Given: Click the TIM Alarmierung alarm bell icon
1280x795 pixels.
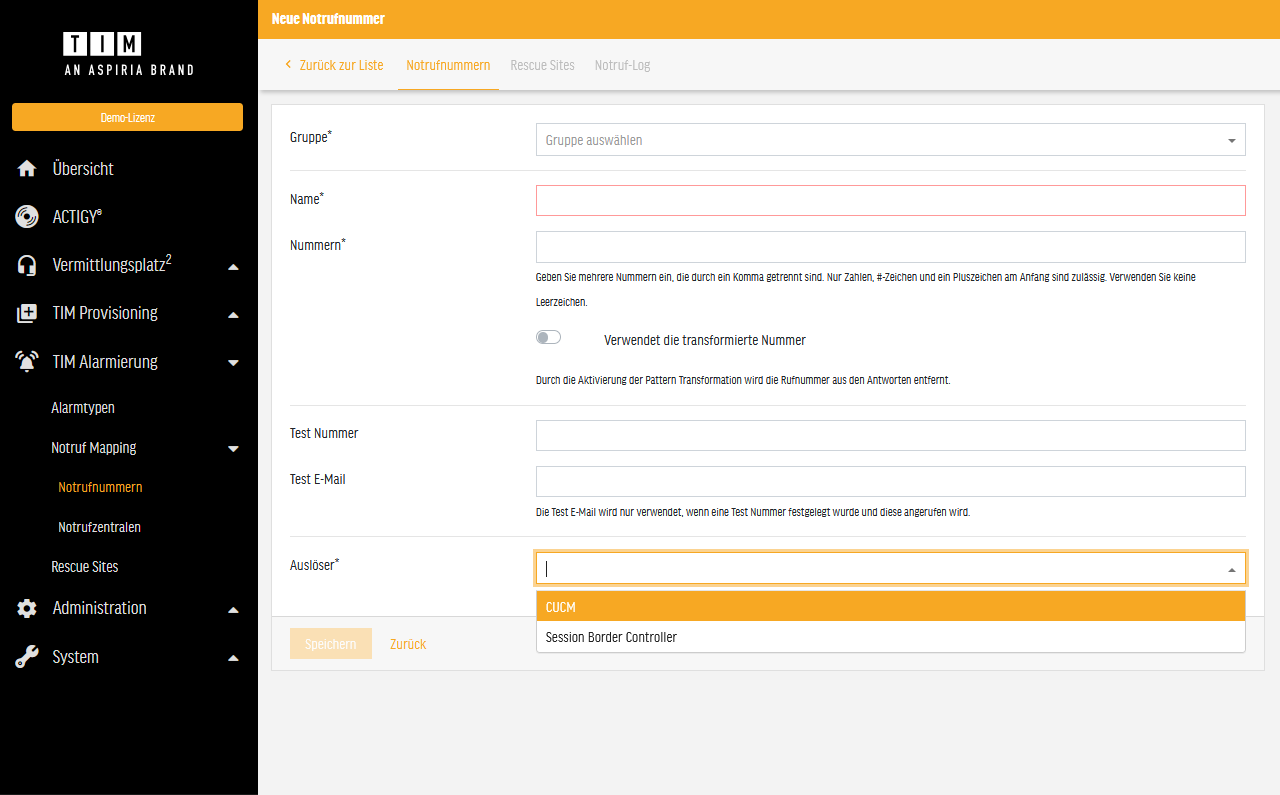Looking at the screenshot, I should (x=27, y=362).
